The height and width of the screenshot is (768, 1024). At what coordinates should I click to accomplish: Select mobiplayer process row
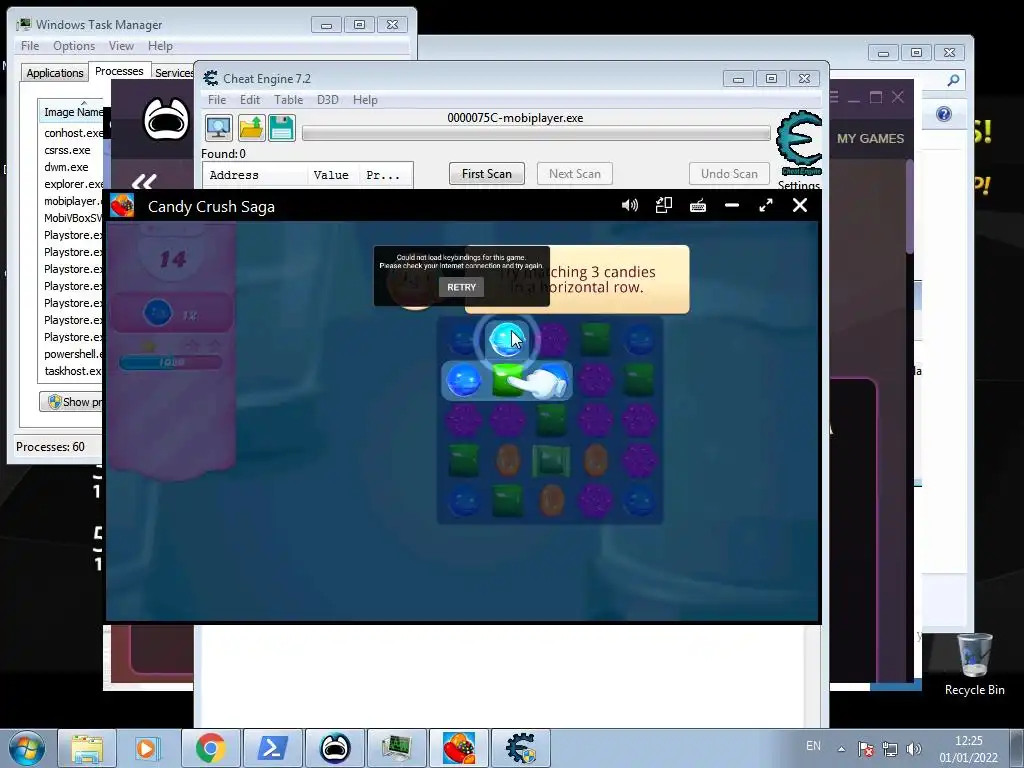[x=72, y=200]
